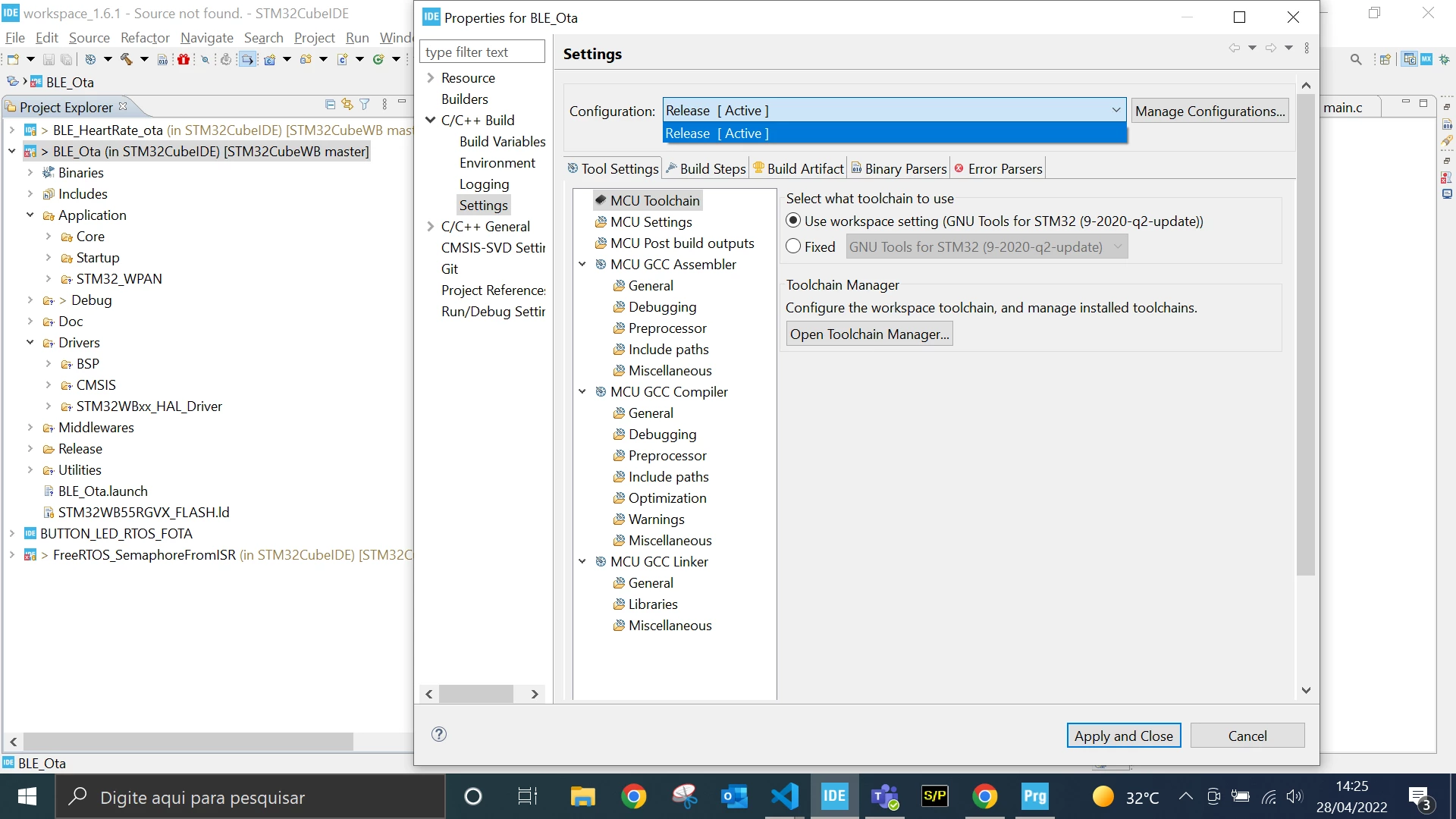The height and width of the screenshot is (819, 1456).
Task: Collapse the C/C++ Build node
Action: (431, 121)
